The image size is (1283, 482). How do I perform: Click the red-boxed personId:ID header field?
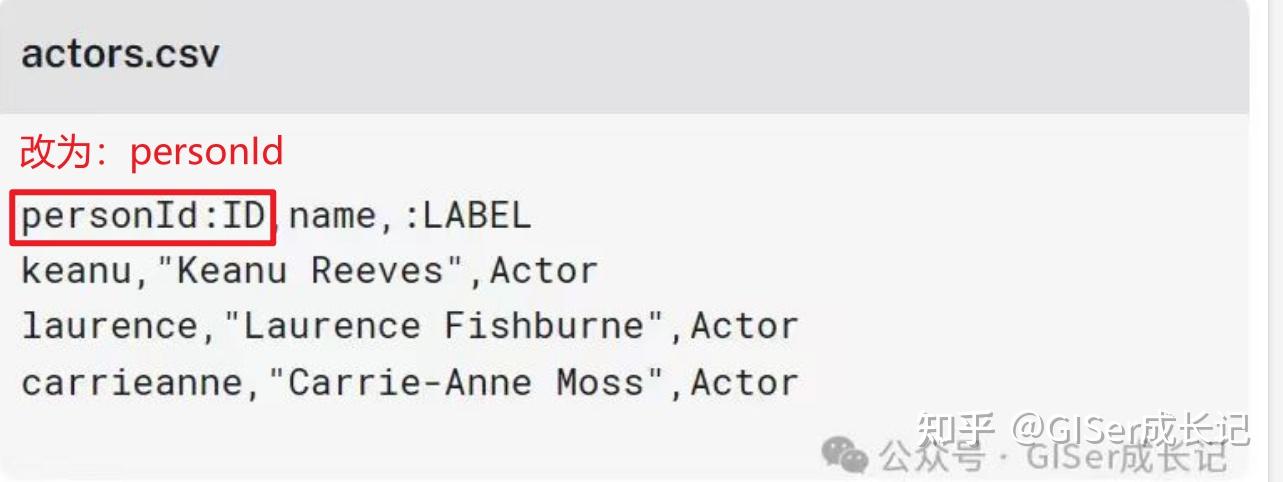pyautogui.click(x=142, y=216)
